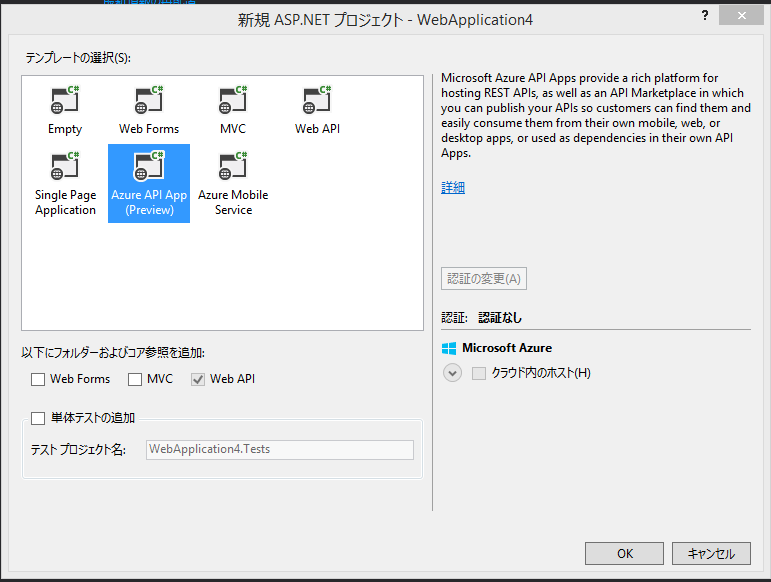Confirm with the OK button
The width and height of the screenshot is (771, 582).
(x=624, y=553)
